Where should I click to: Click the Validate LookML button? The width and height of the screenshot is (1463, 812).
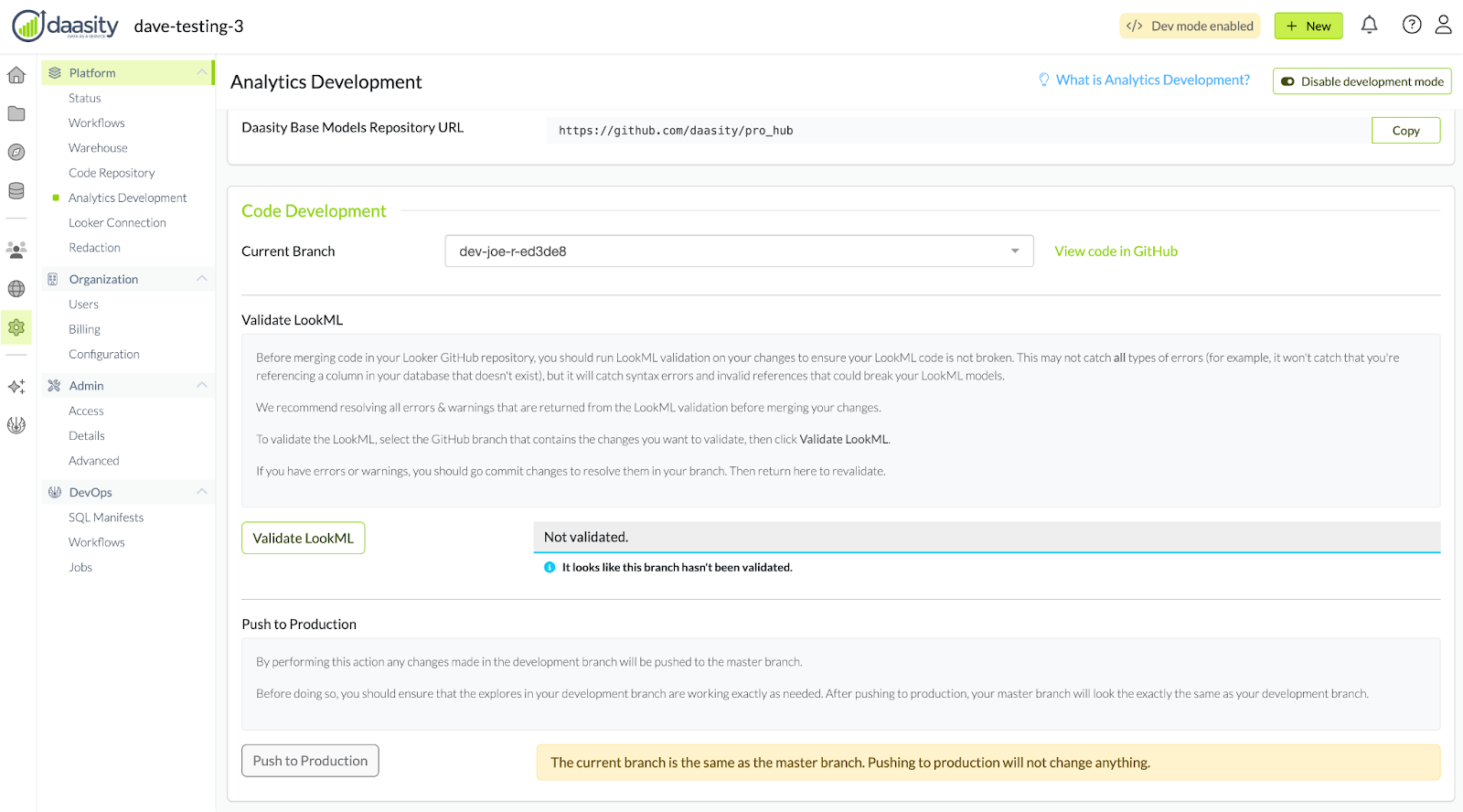[303, 539]
